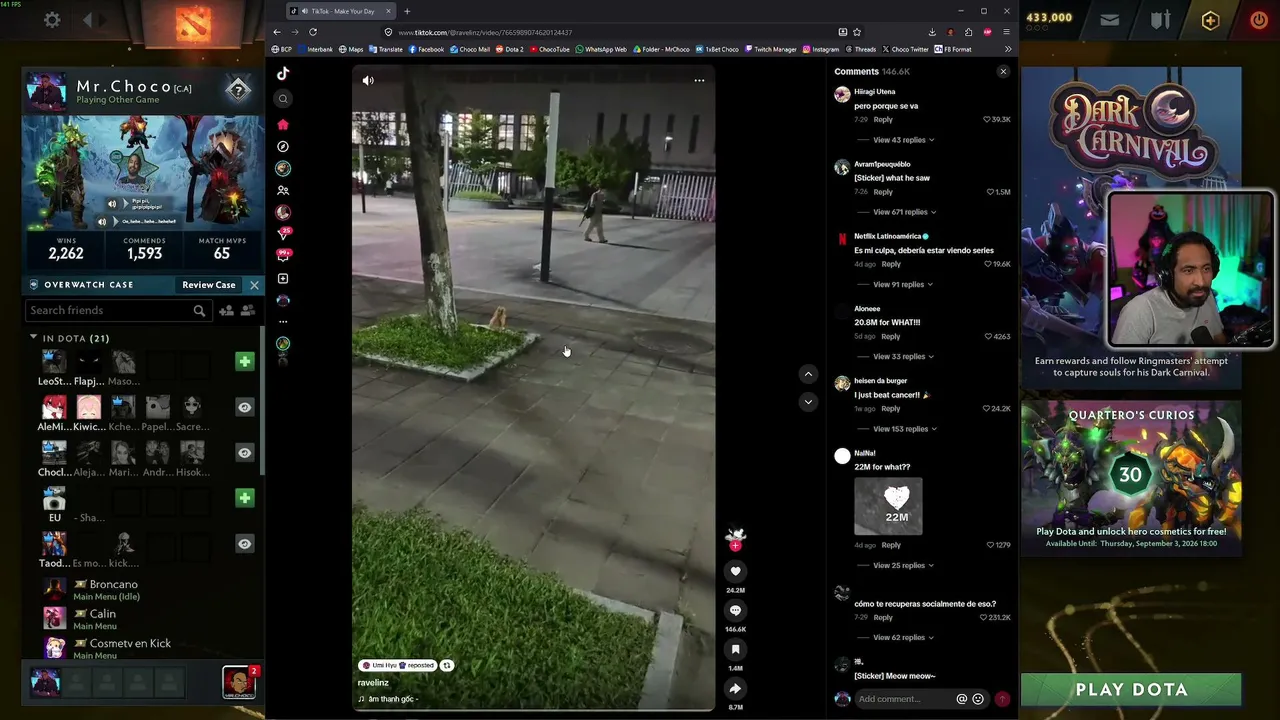
Task: Click the TikTok upload plus icon
Action: coord(283,278)
